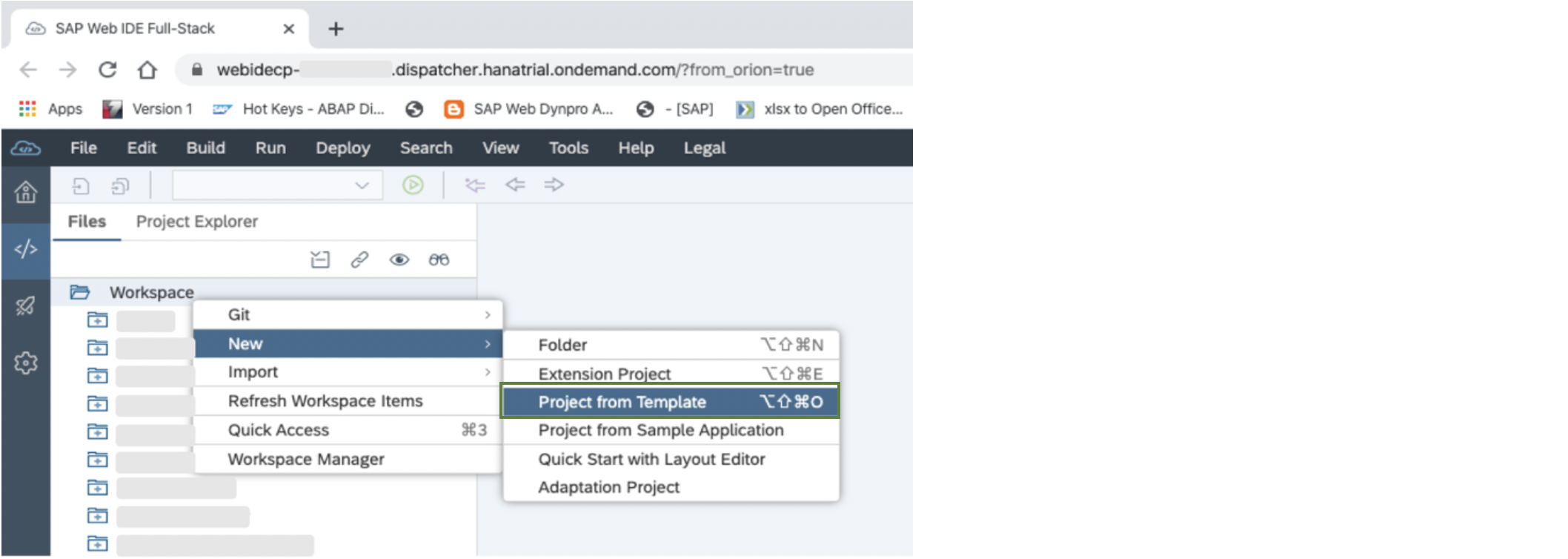Choose Quick Access in the context menu
1568x559 pixels.
click(348, 430)
